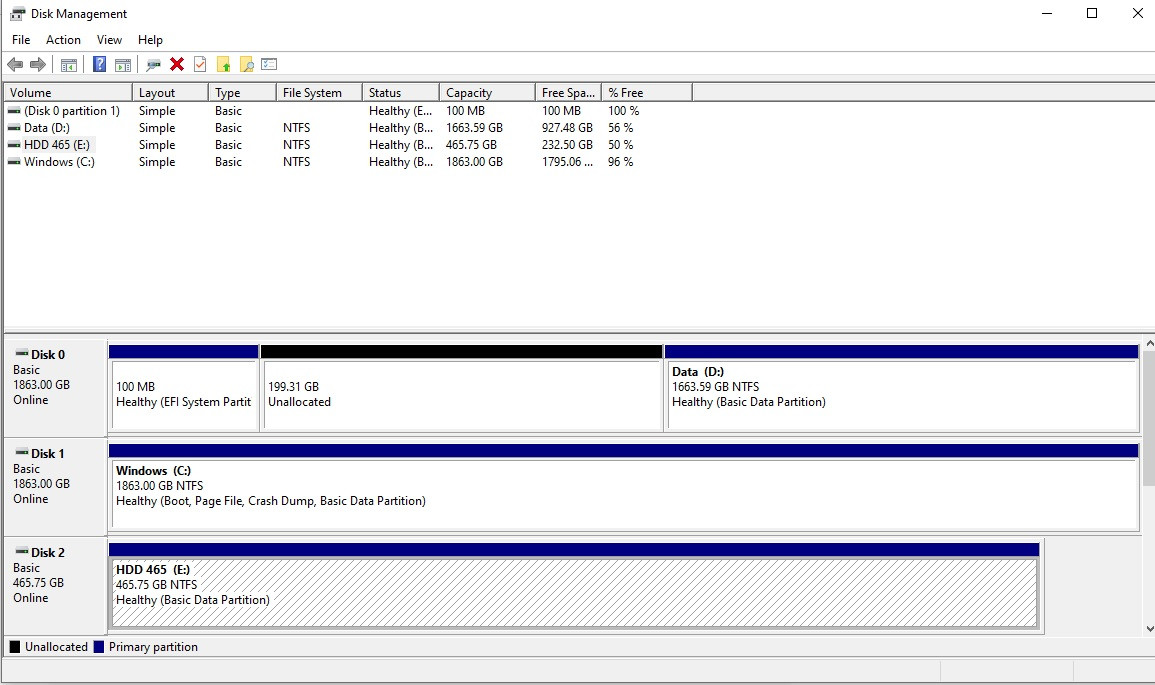Click the 1795.06 free space cell
Screen dimensions: 1155x685
(x=567, y=162)
